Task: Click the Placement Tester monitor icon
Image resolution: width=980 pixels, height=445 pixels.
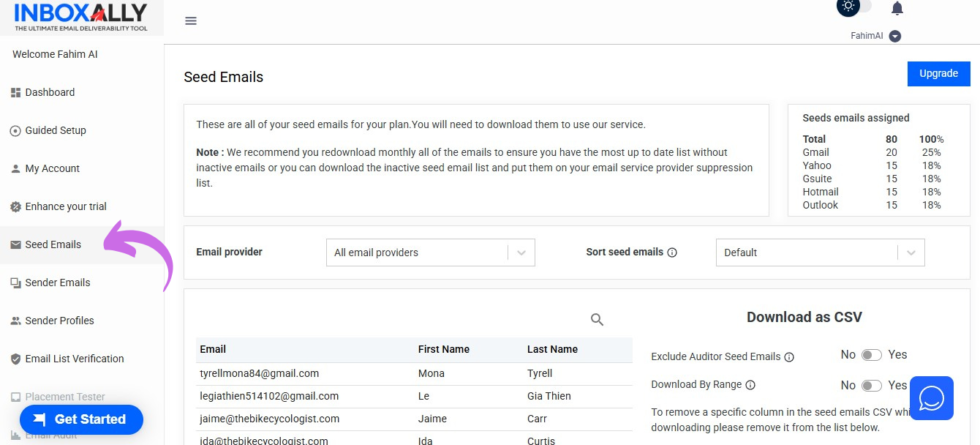Action: (x=16, y=398)
